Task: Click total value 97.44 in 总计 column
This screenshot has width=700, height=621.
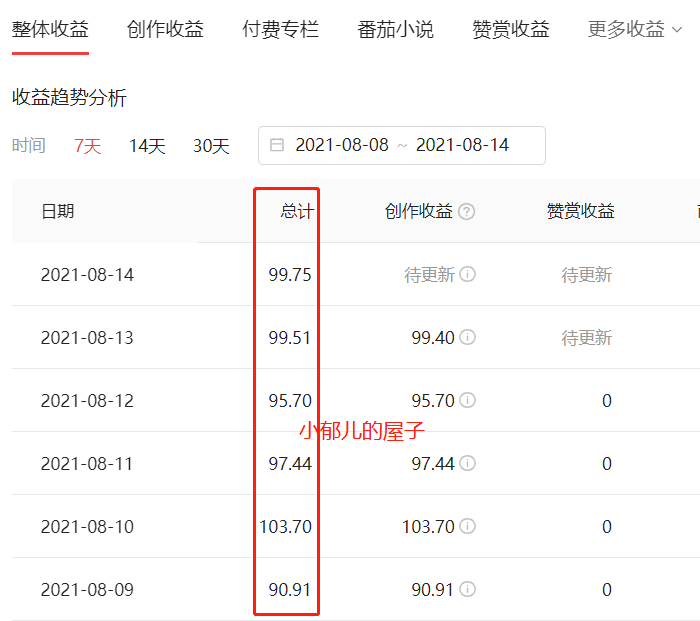Action: click(290, 463)
